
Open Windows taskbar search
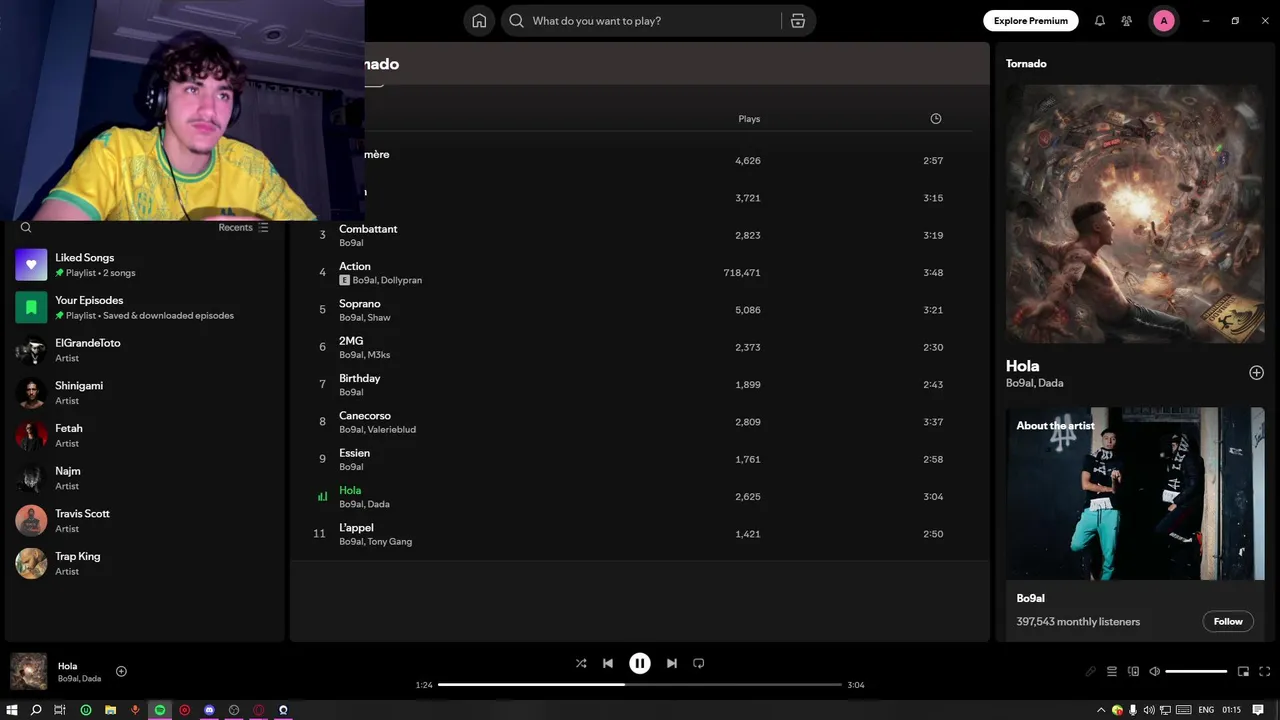pos(36,710)
